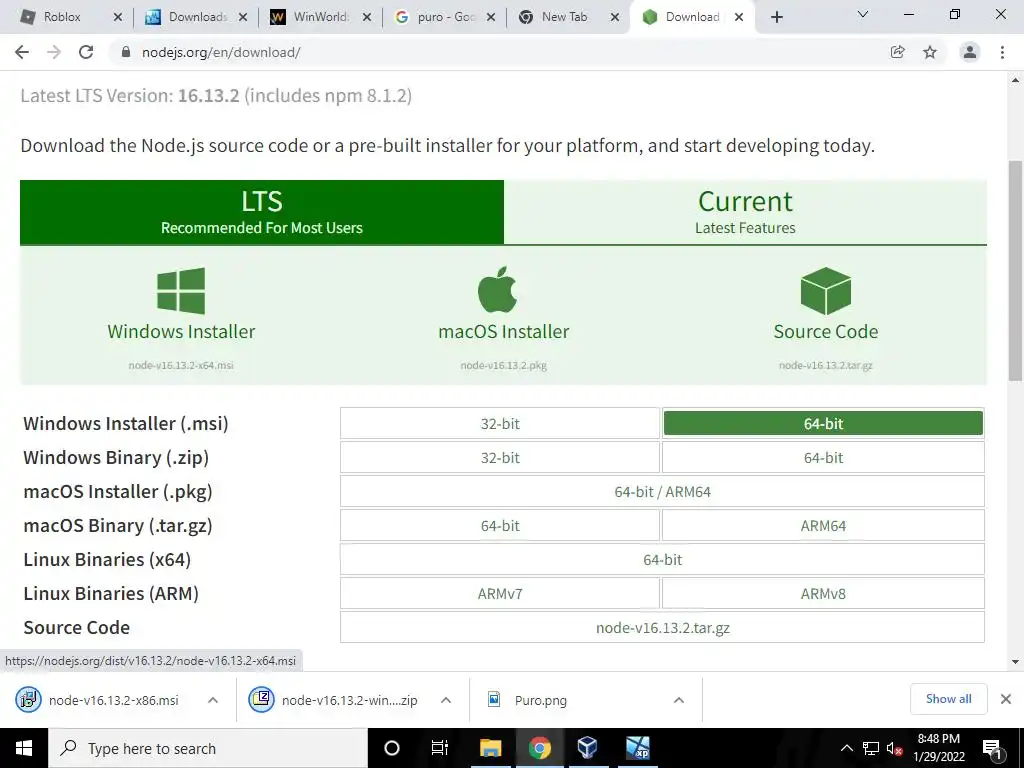Share this page using the share icon
This screenshot has width=1024, height=768.
(898, 52)
